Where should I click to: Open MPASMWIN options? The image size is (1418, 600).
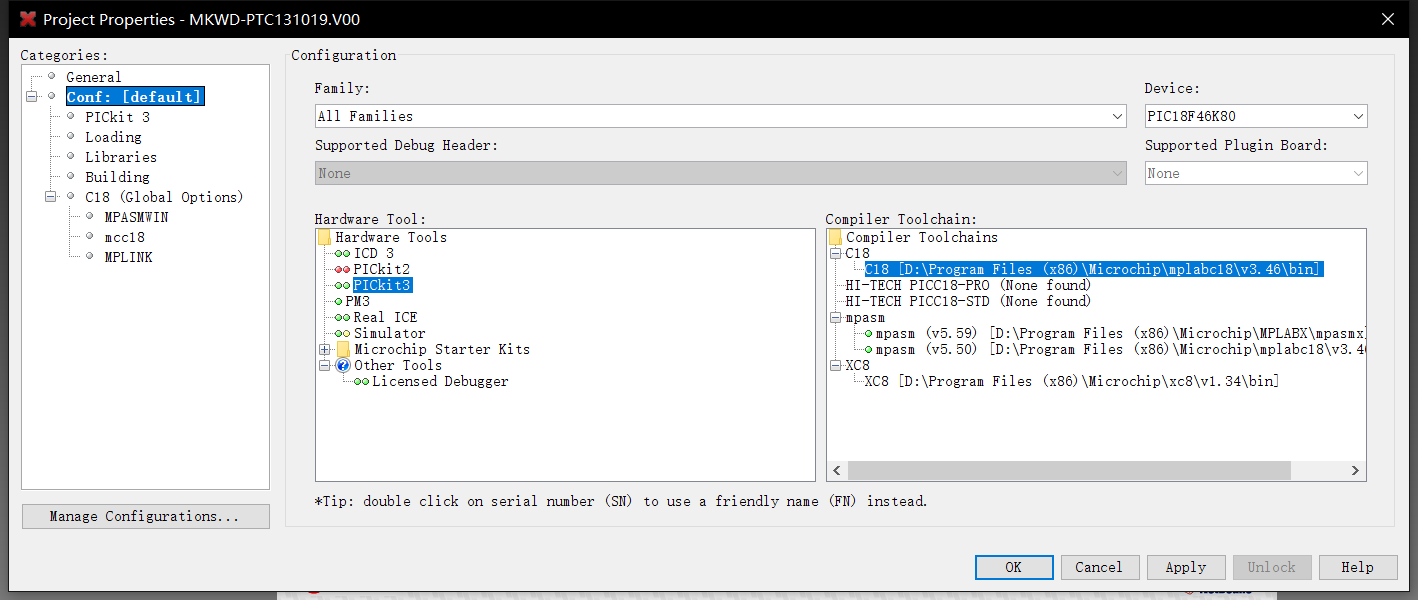[136, 217]
